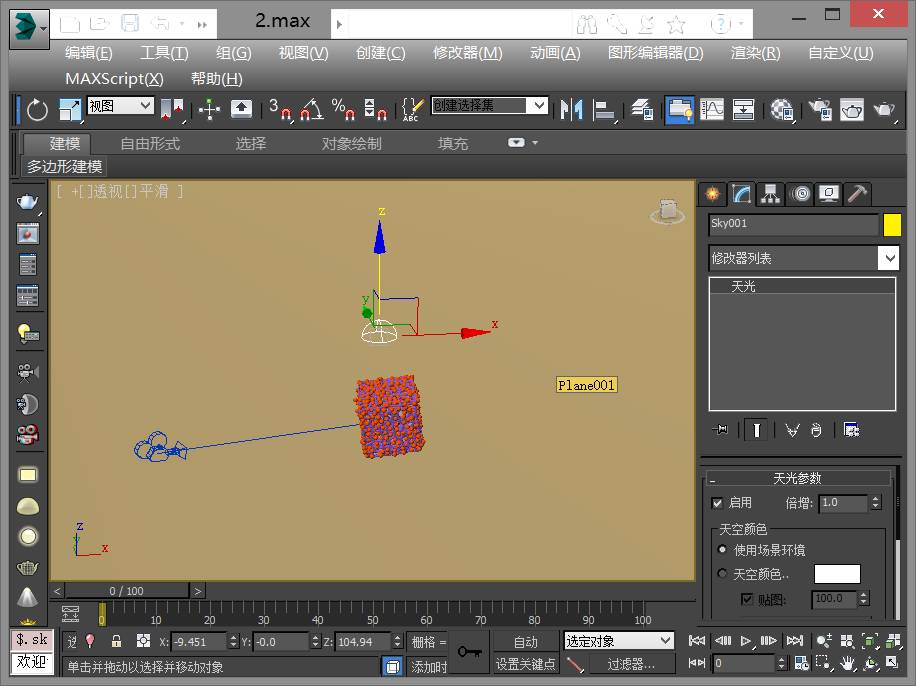Click the Align tool icon
The height and width of the screenshot is (686, 916).
[x=603, y=109]
